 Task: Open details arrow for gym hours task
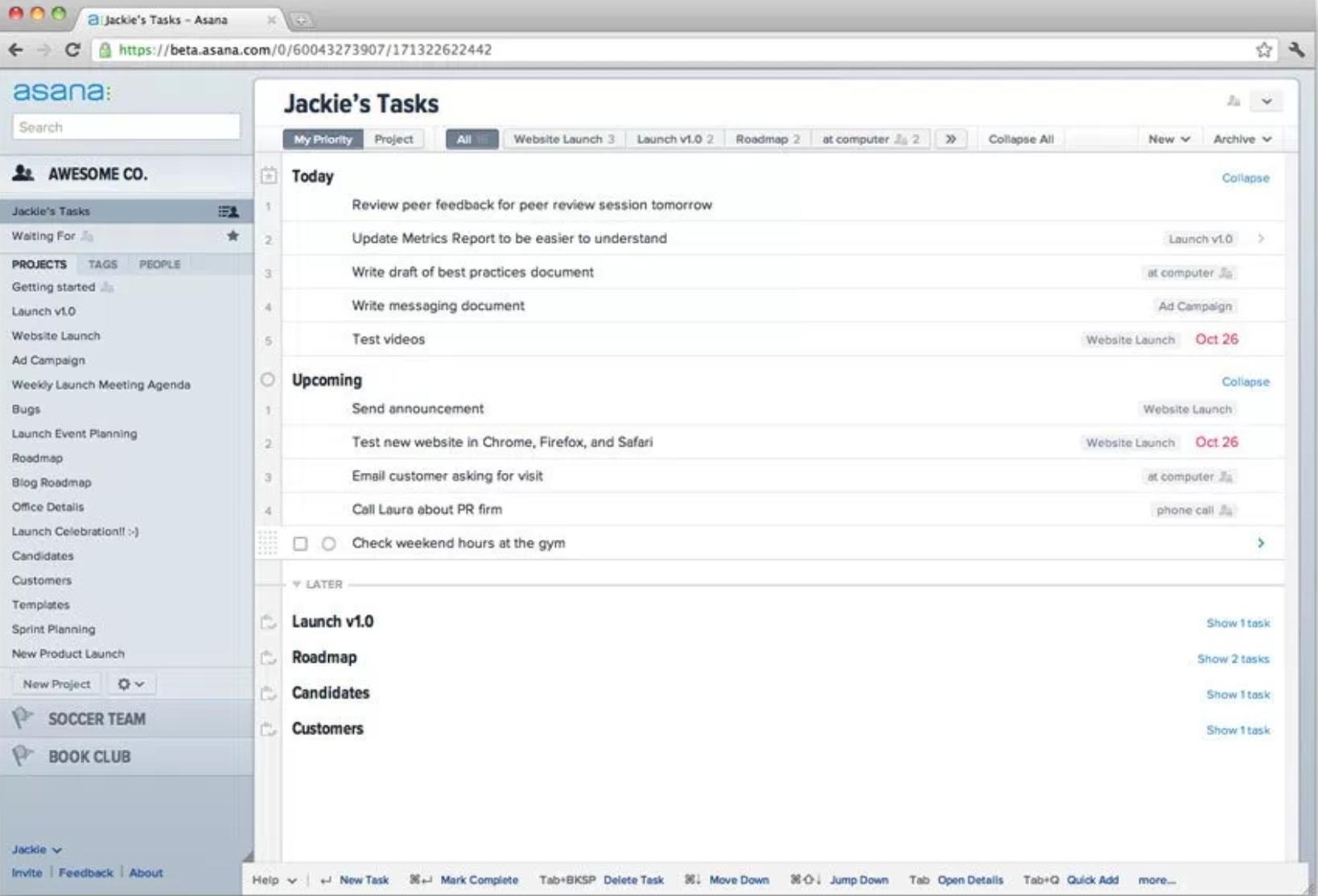pos(1260,543)
